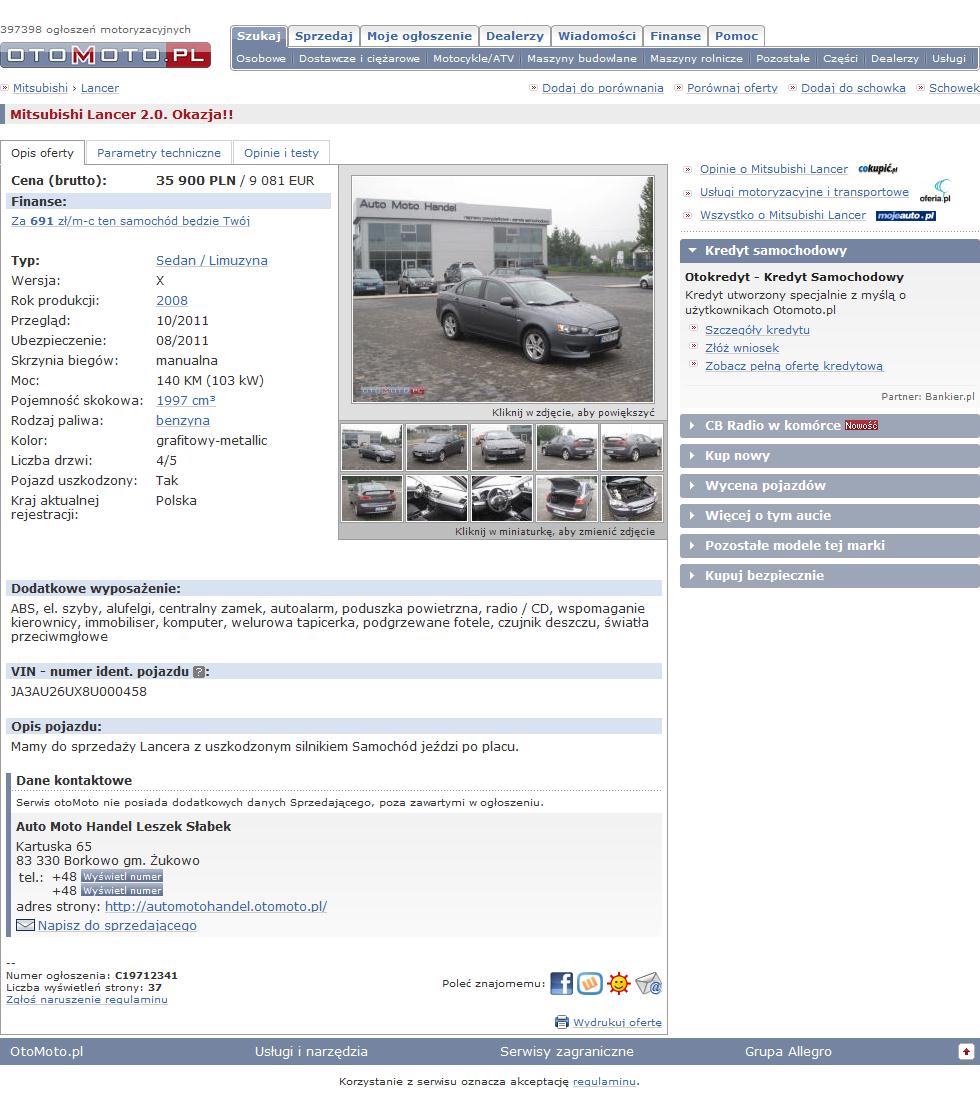Select the open trunk thumbnail
The image size is (980, 1107).
pyautogui.click(x=567, y=498)
